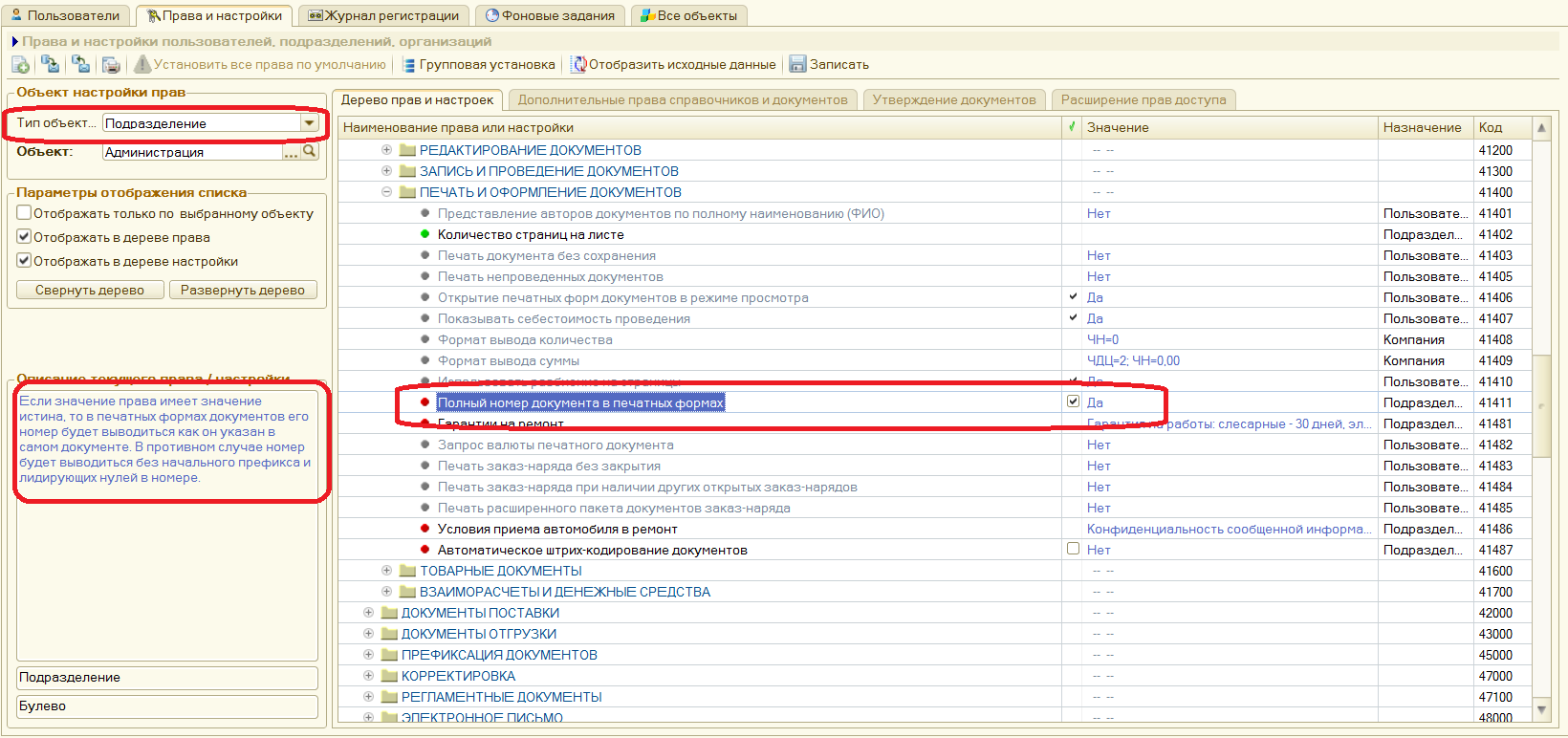Image resolution: width=1568 pixels, height=738 pixels.
Task: Click the green checkmark column header icon
Action: click(1072, 126)
